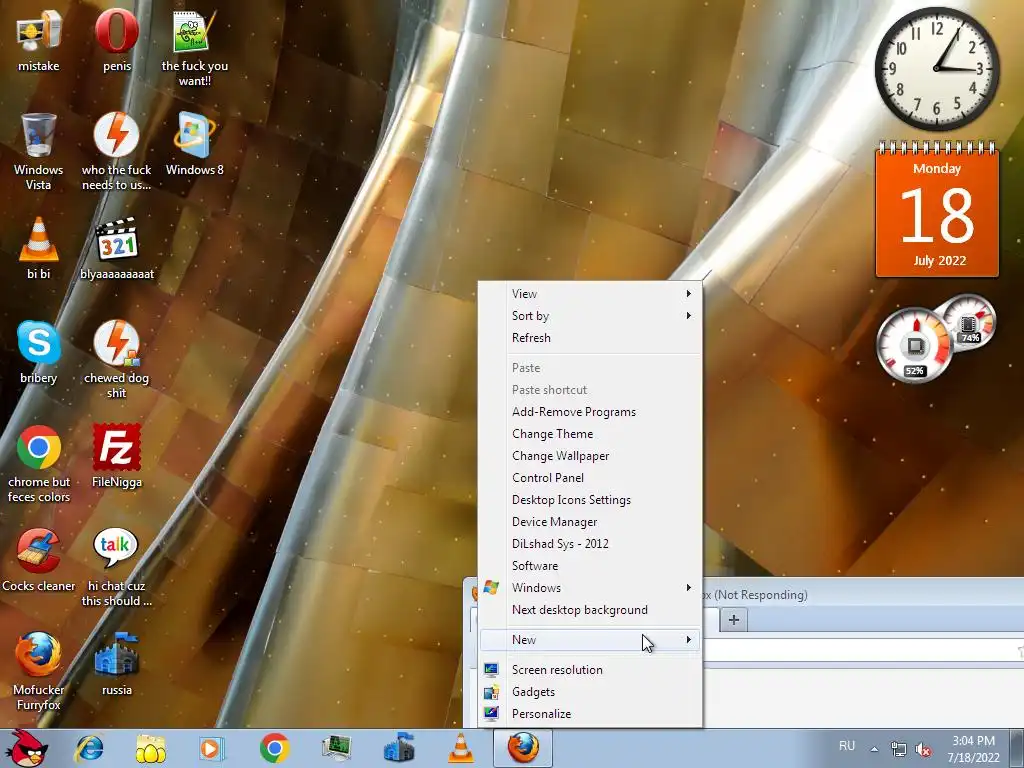Select the Chrome icon on the desktop
The height and width of the screenshot is (768, 1024).
[39, 462]
